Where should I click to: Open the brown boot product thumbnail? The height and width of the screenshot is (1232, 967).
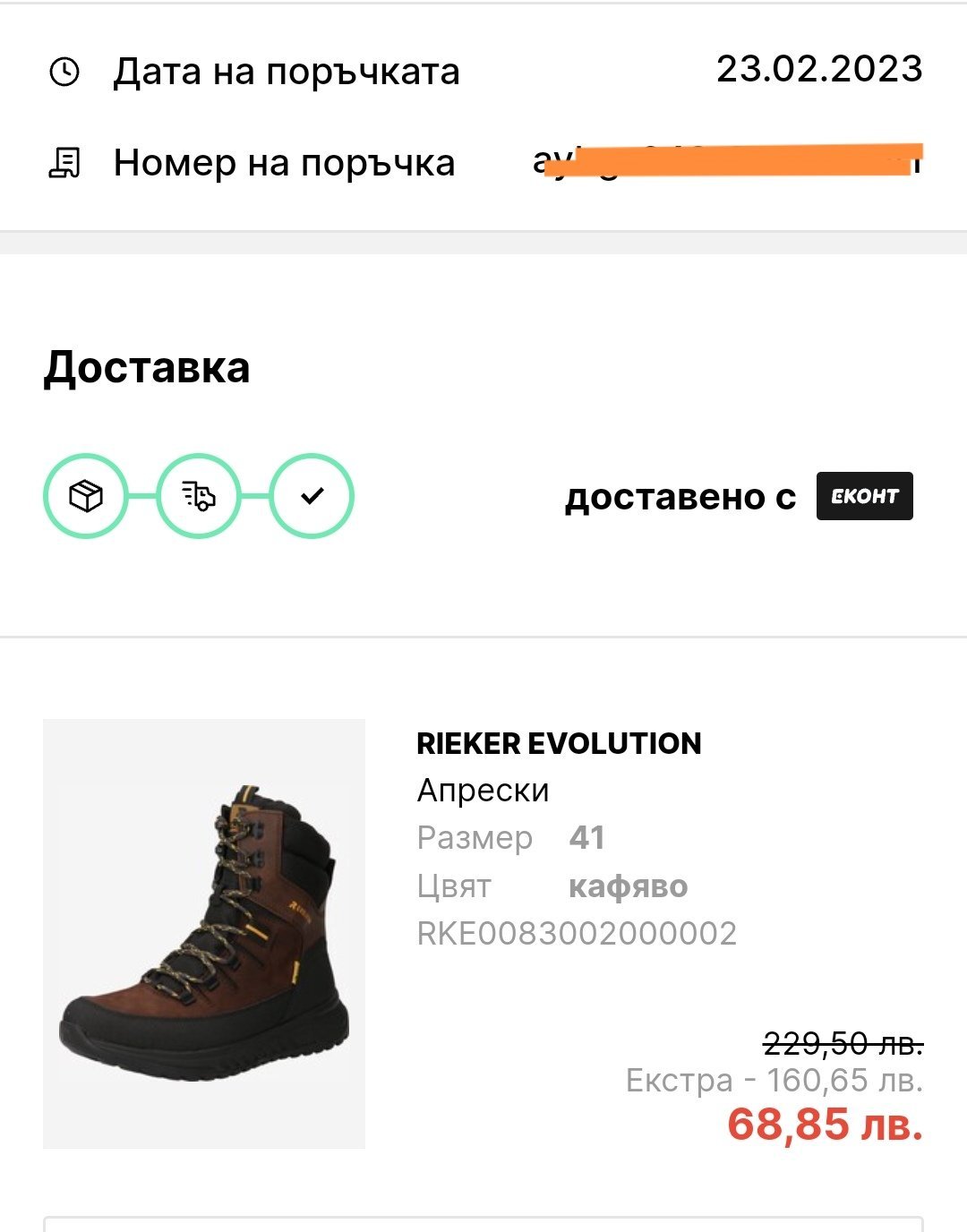[x=204, y=933]
